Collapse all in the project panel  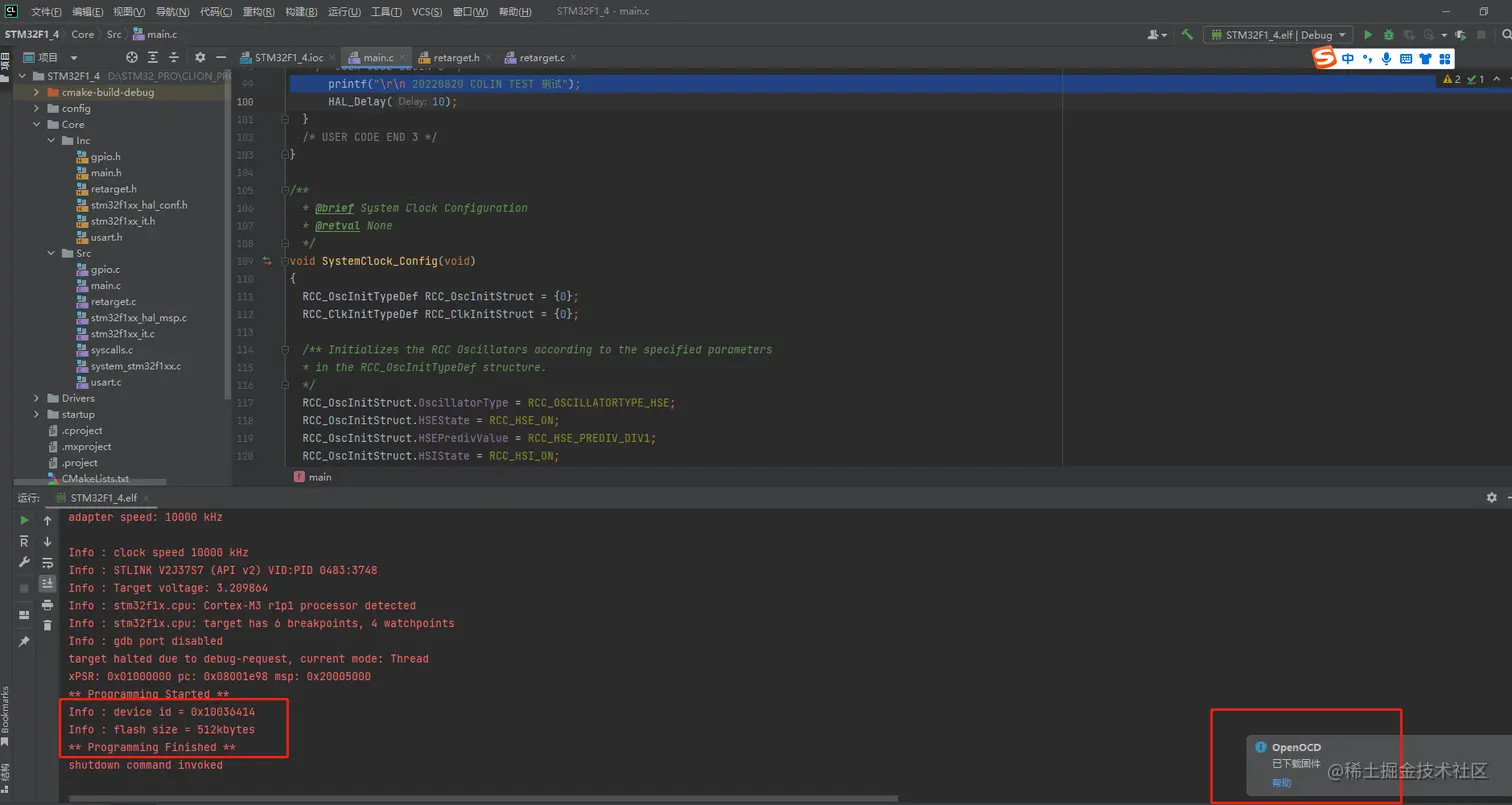point(174,58)
